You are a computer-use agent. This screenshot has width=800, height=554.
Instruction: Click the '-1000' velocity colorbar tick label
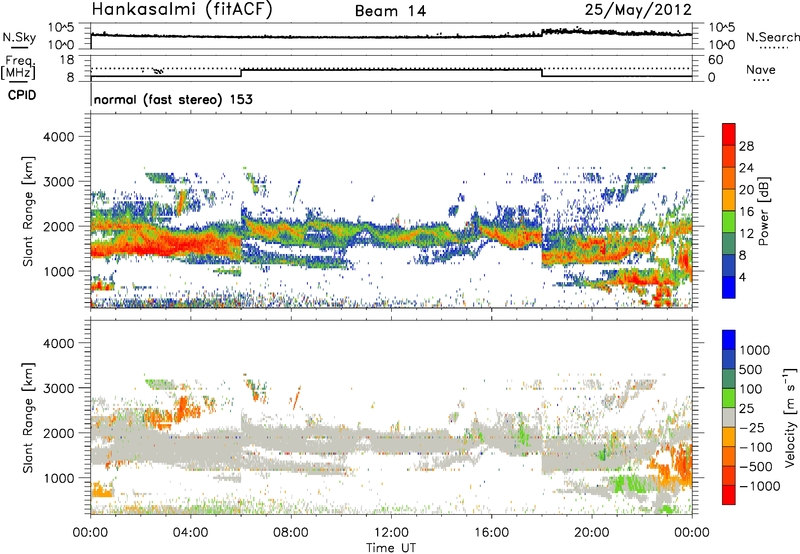(x=760, y=486)
